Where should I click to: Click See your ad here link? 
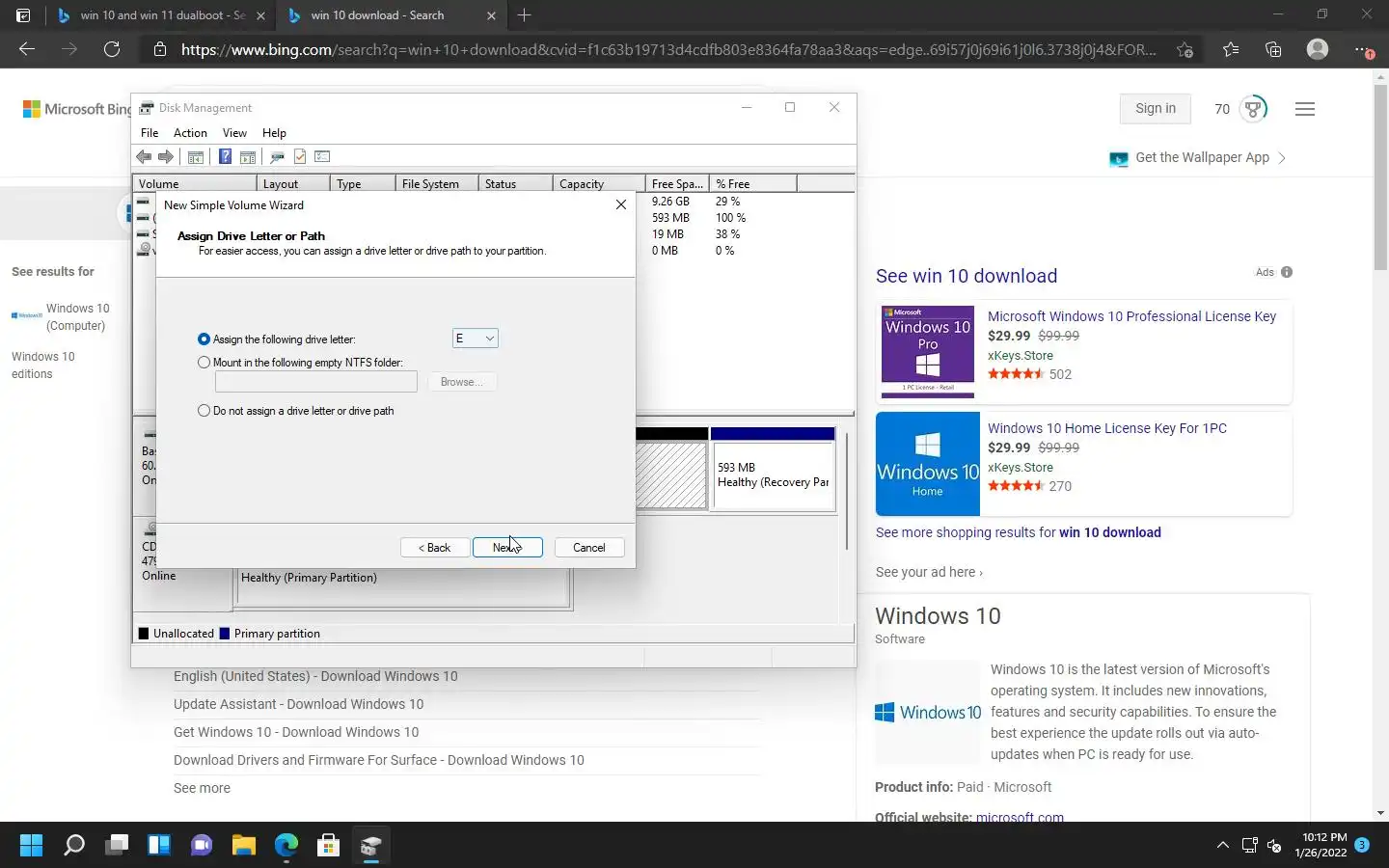929,572
